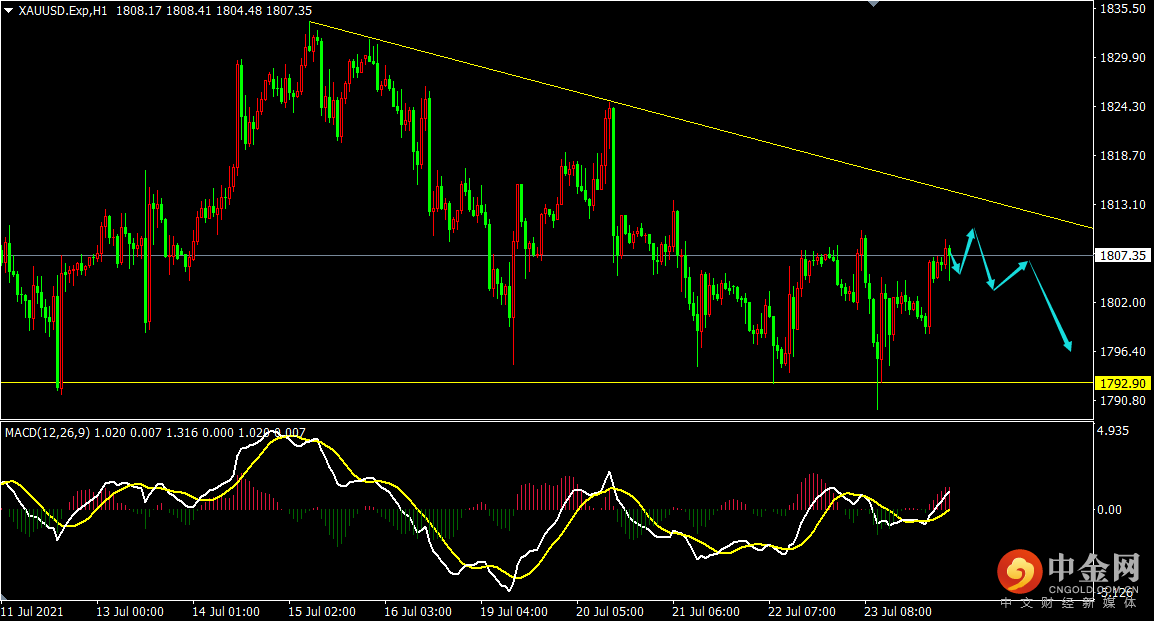Click the 1835.50 price axis label
The height and width of the screenshot is (621, 1154).
click(x=1122, y=9)
